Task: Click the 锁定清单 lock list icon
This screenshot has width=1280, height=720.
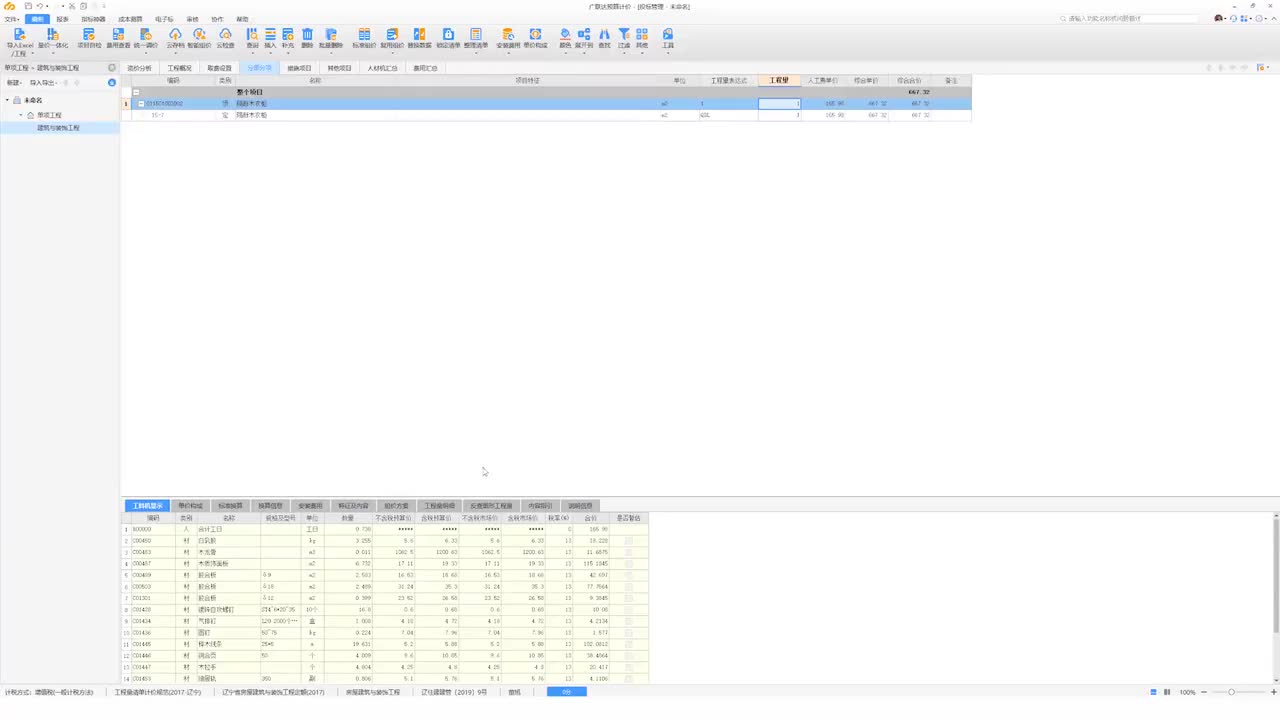Action: coord(448,39)
